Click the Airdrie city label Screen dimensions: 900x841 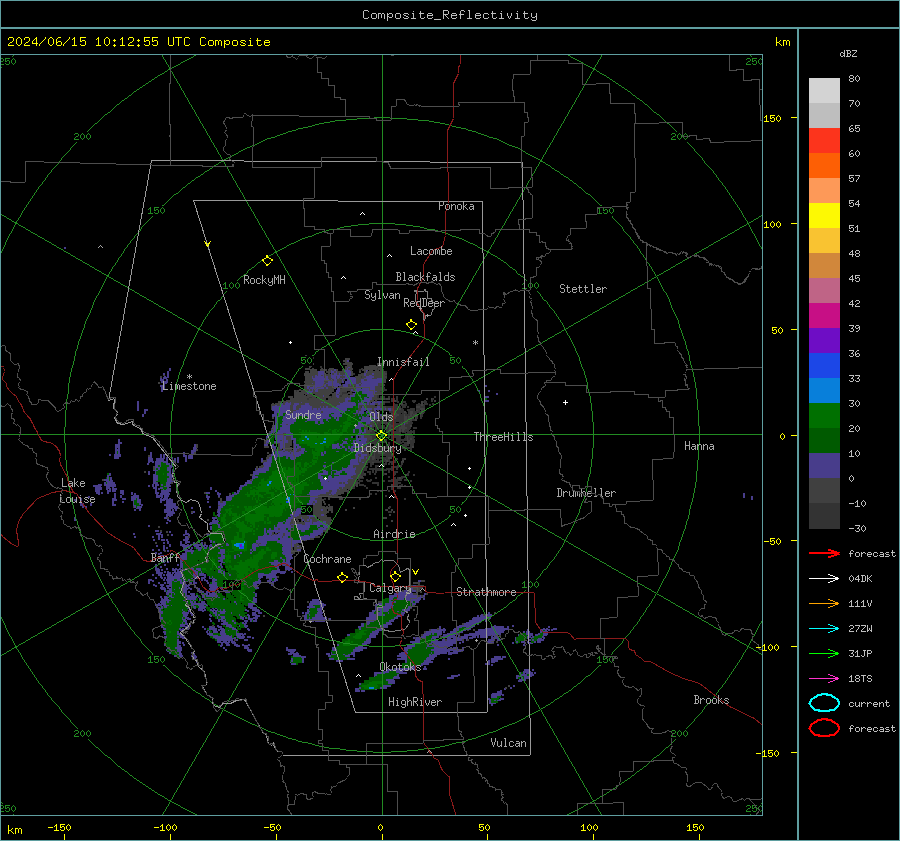(394, 534)
